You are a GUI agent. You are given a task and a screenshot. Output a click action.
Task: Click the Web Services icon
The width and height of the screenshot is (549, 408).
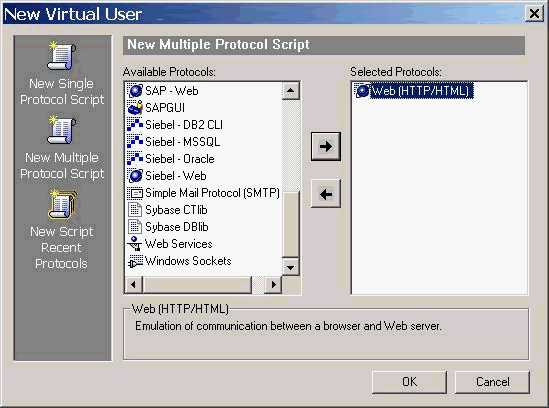point(135,244)
